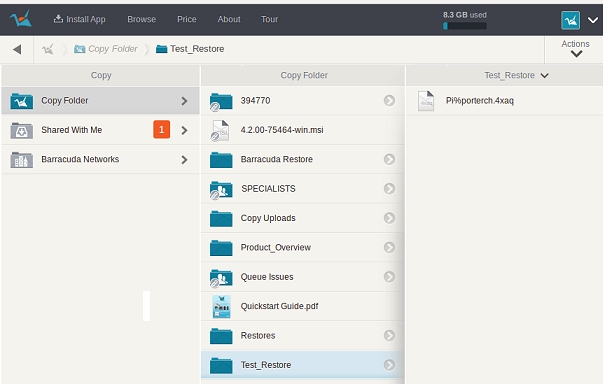Open the Actions dropdown

click(575, 49)
